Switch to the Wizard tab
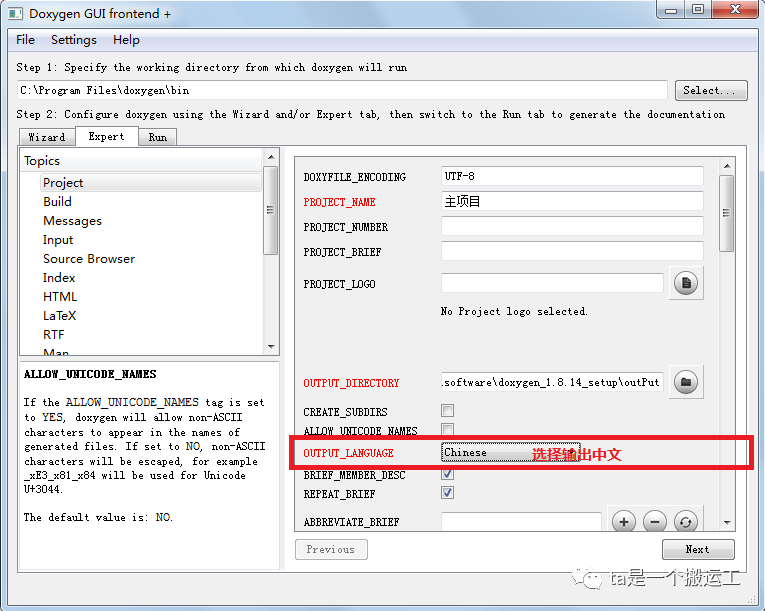The height and width of the screenshot is (611, 765). [x=47, y=137]
